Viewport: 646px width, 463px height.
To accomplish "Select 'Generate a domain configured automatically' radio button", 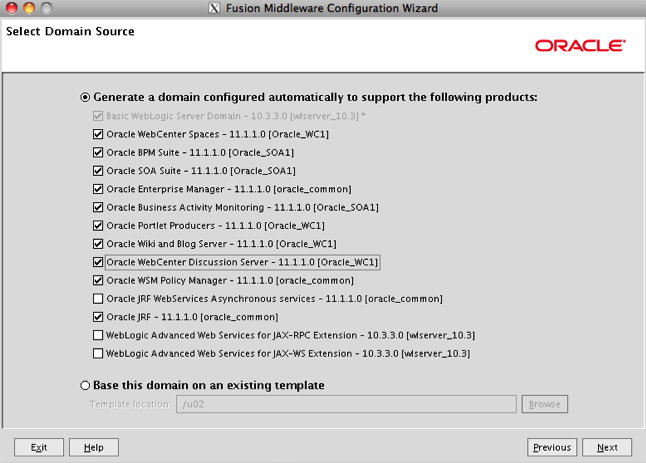I will point(85,98).
